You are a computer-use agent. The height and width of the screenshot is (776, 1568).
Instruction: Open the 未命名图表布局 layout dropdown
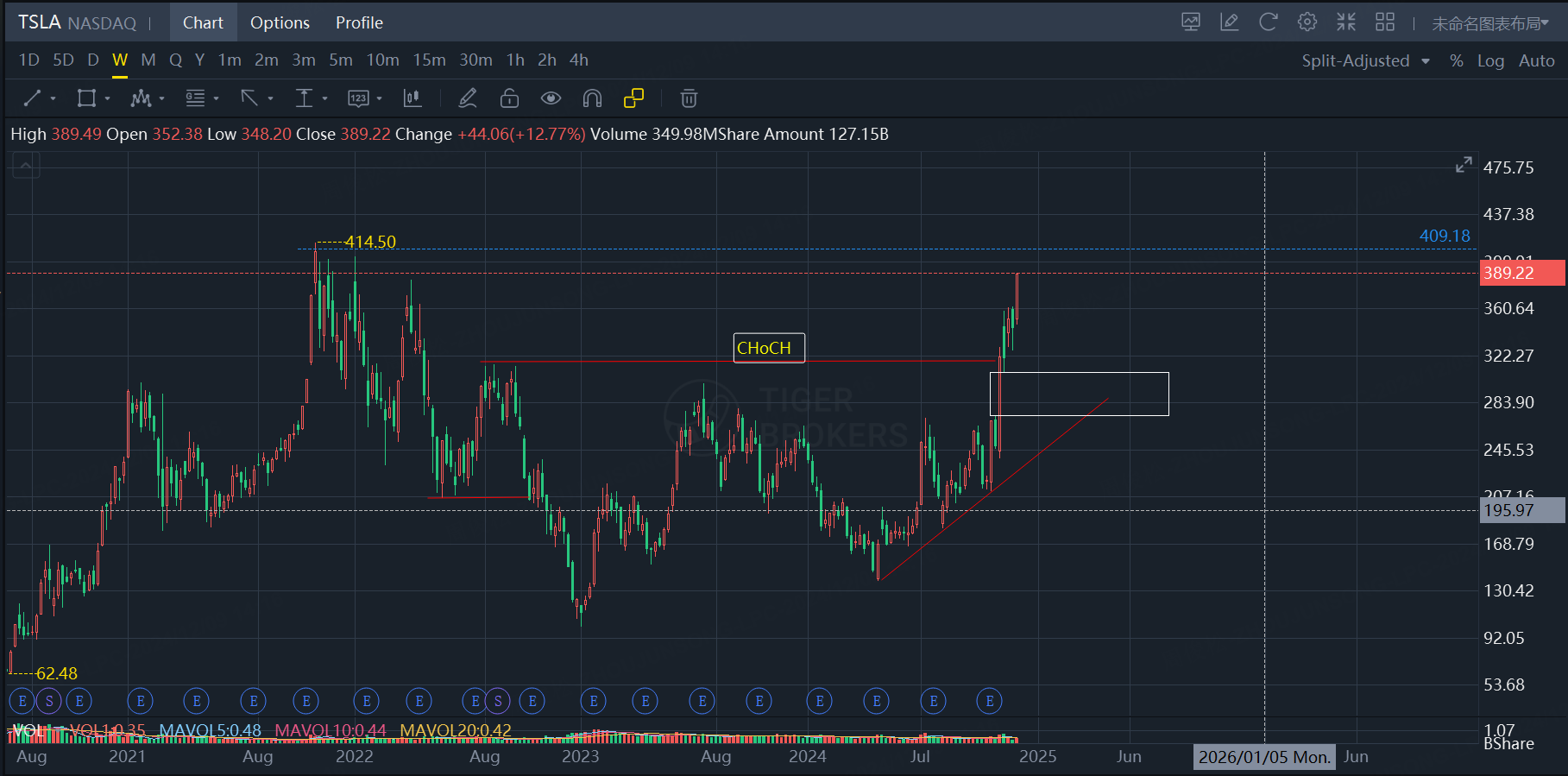pos(1490,23)
